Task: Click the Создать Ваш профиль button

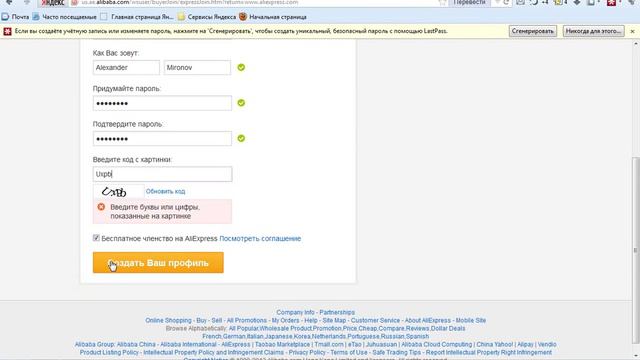Action: pyautogui.click(x=158, y=262)
